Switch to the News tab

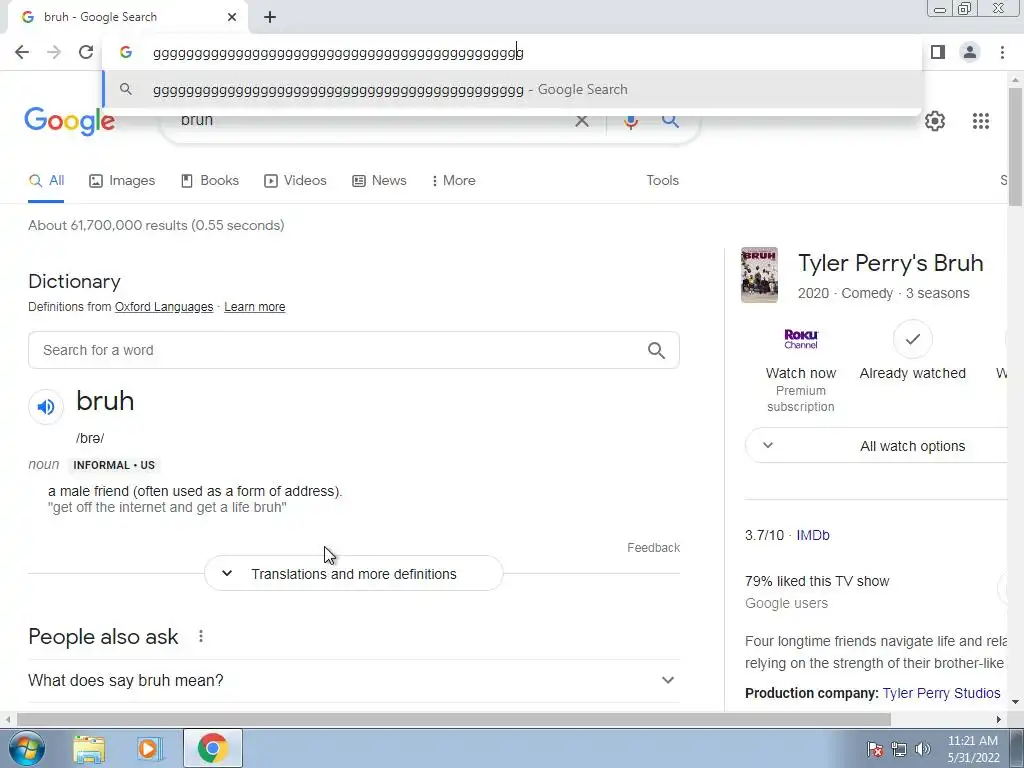379,181
